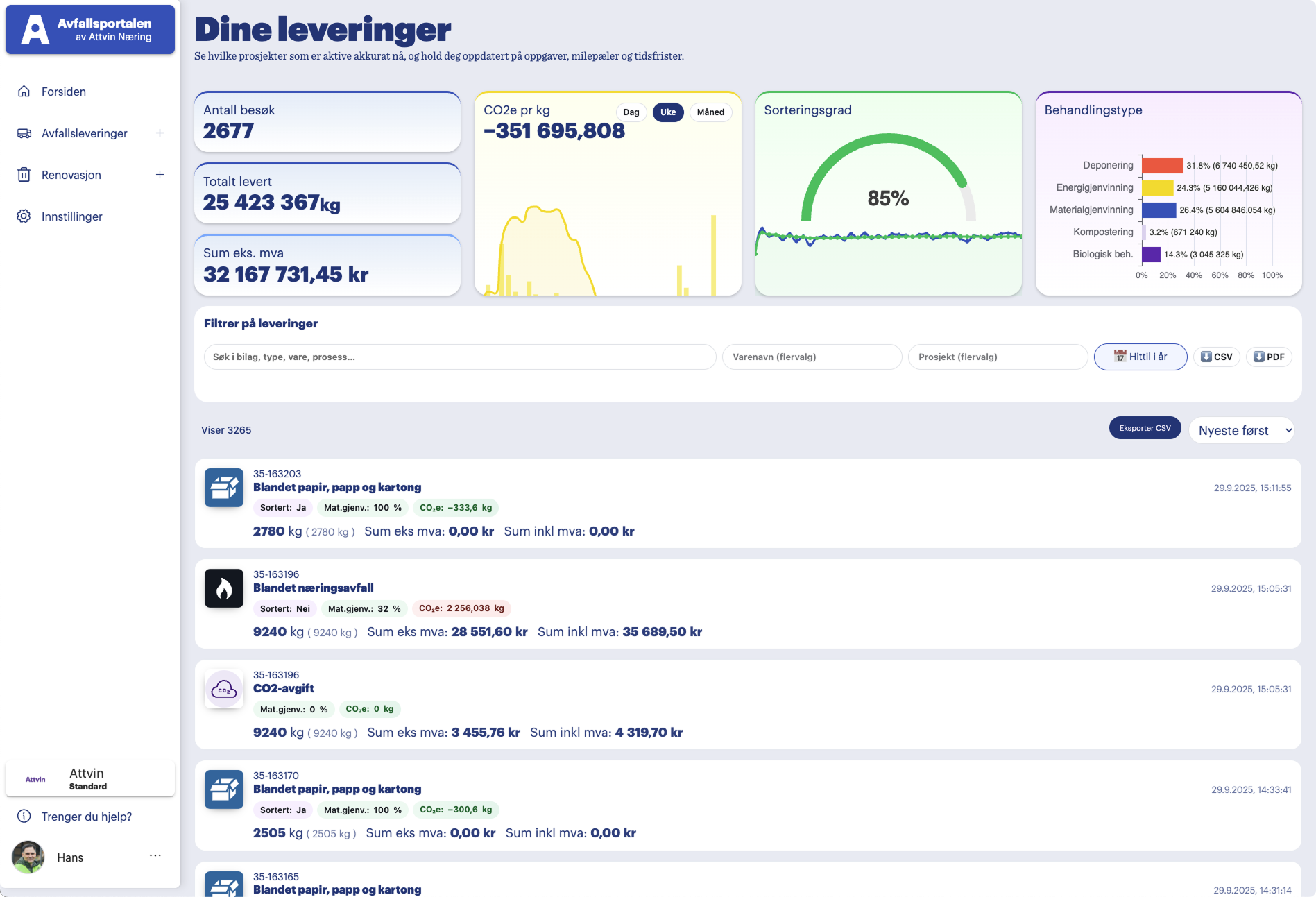Click the help info icon
Viewport: 1316px width, 897px height.
24,816
